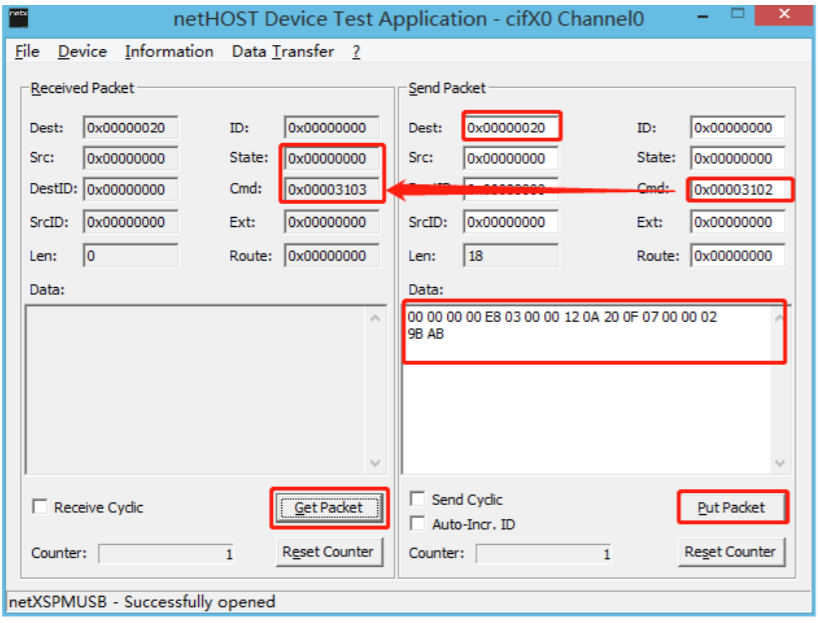Open the ? help menu
The width and height of the screenshot is (818, 623).
pos(356,52)
